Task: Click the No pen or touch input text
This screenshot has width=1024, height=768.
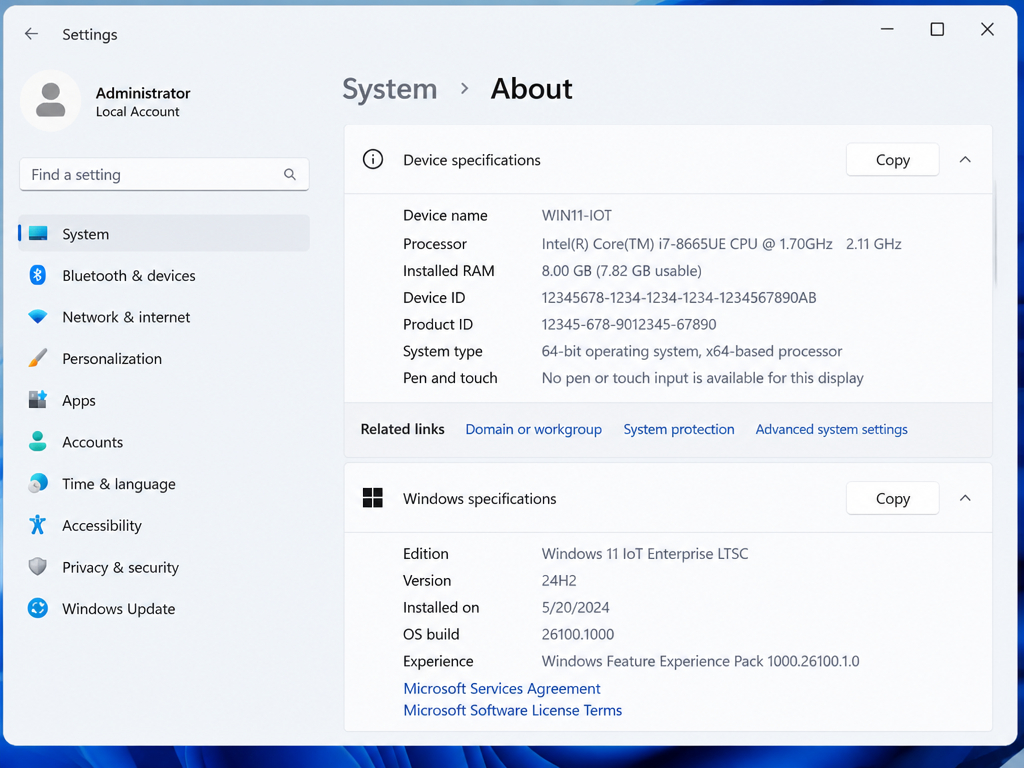Action: coord(702,377)
